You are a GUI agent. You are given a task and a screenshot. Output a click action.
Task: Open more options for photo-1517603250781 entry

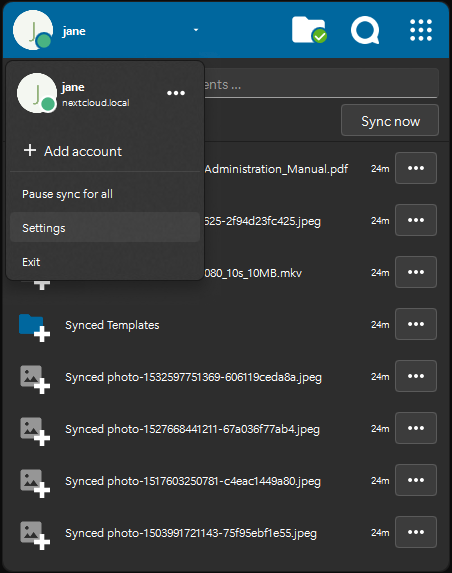point(416,480)
